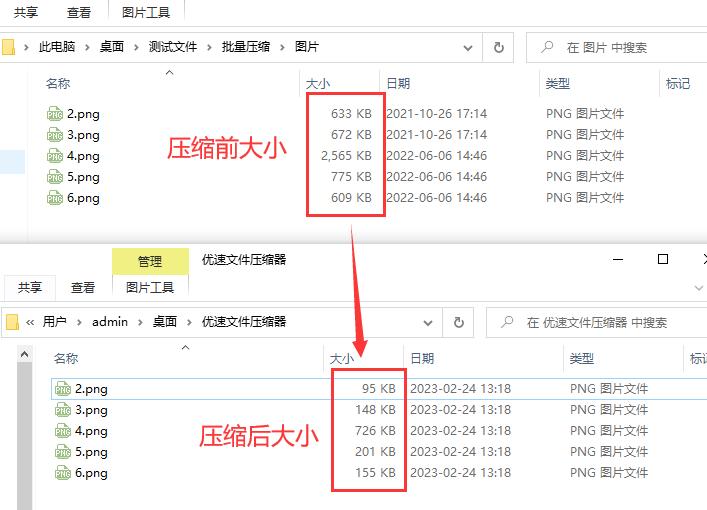Click the file size 633 KB

pos(351,114)
